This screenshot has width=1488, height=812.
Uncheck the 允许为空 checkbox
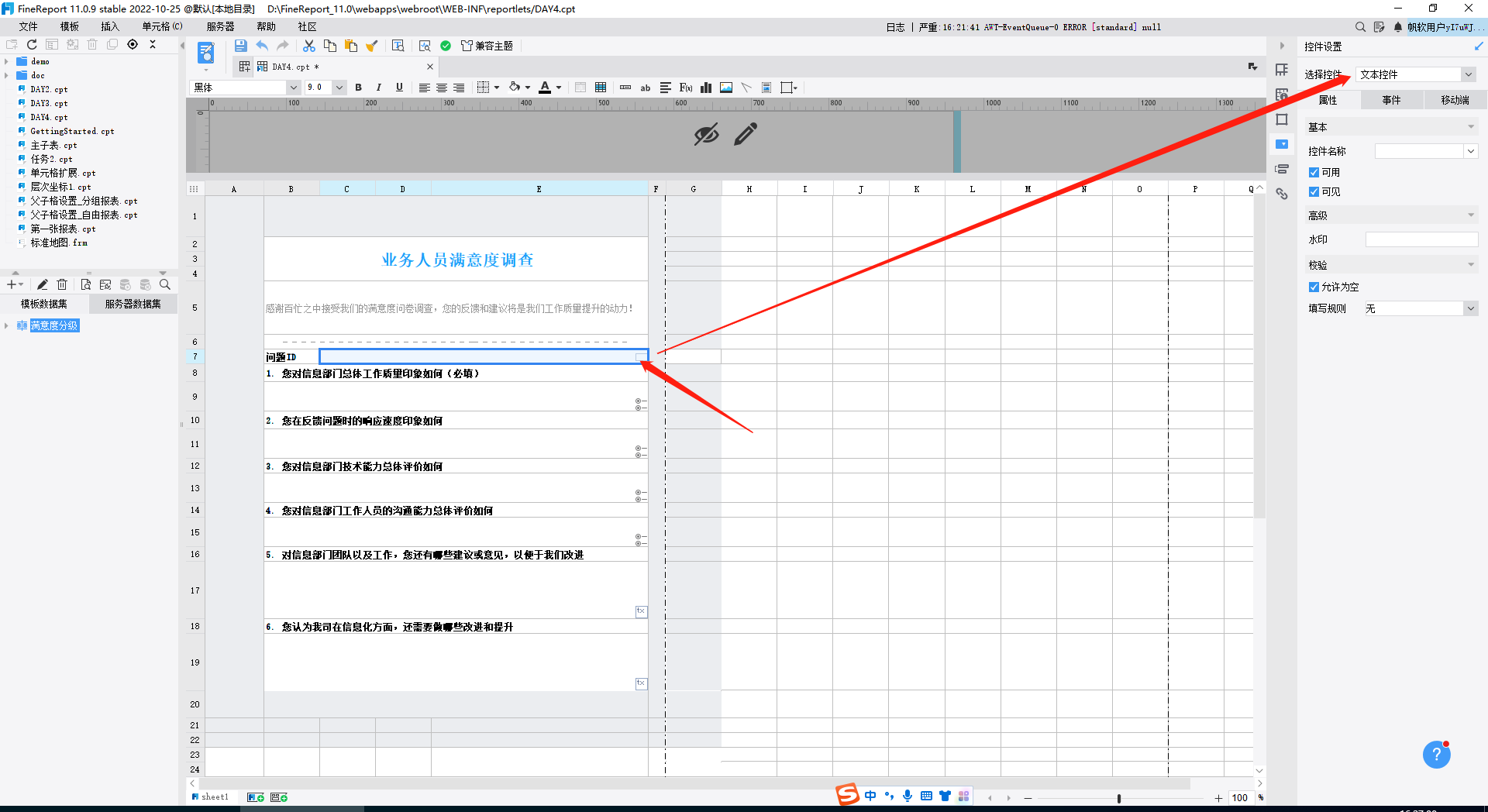[x=1314, y=287]
